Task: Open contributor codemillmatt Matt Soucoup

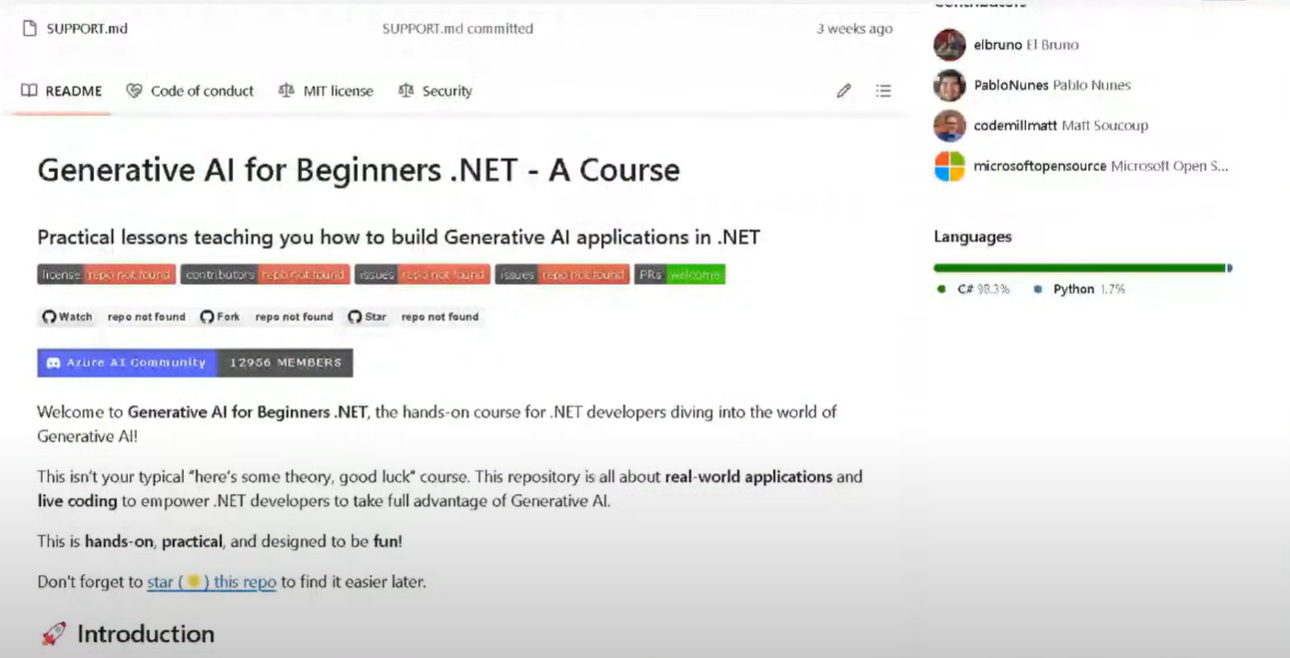Action: 1061,125
